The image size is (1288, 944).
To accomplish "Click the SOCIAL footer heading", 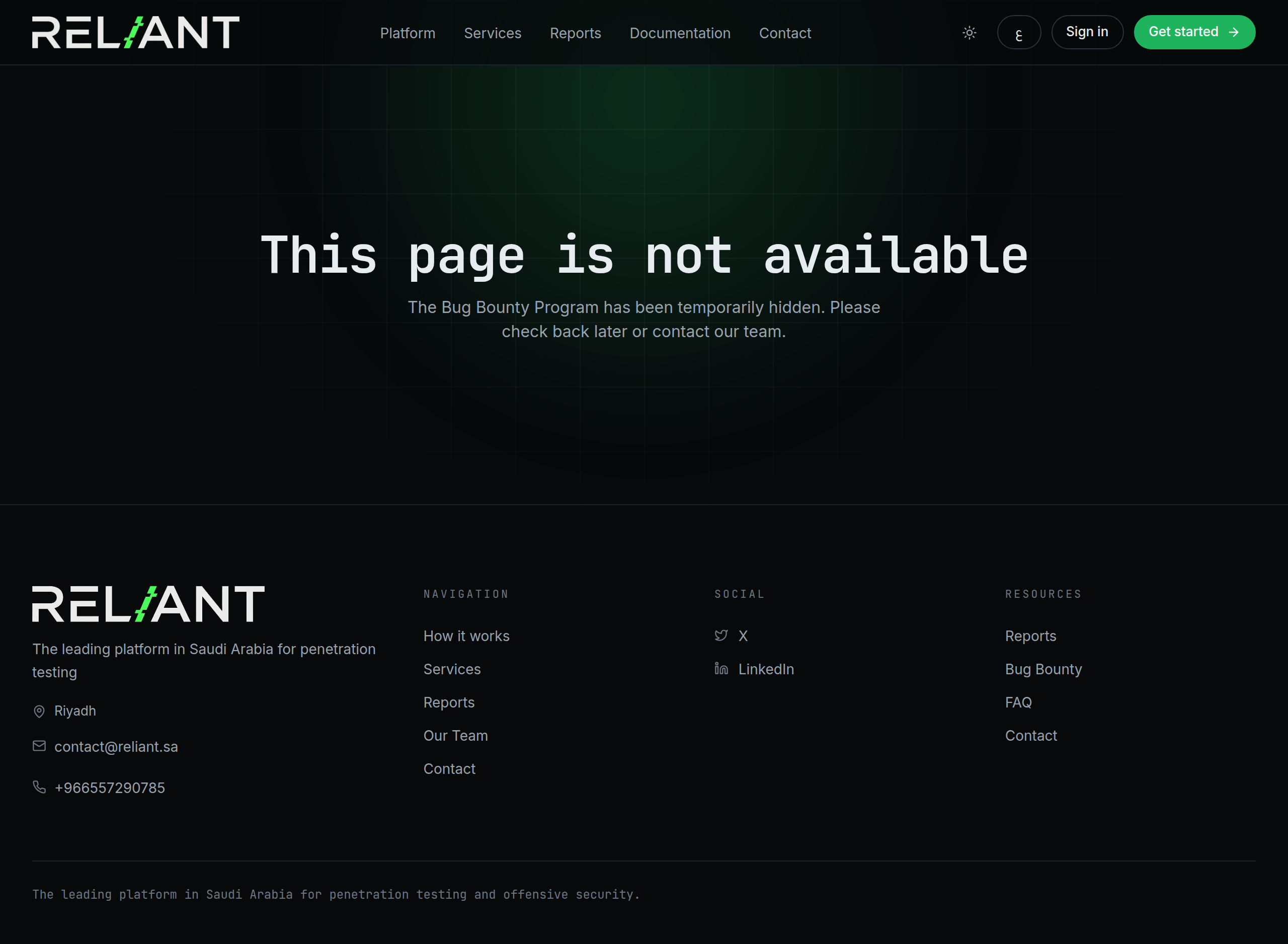I will point(739,594).
